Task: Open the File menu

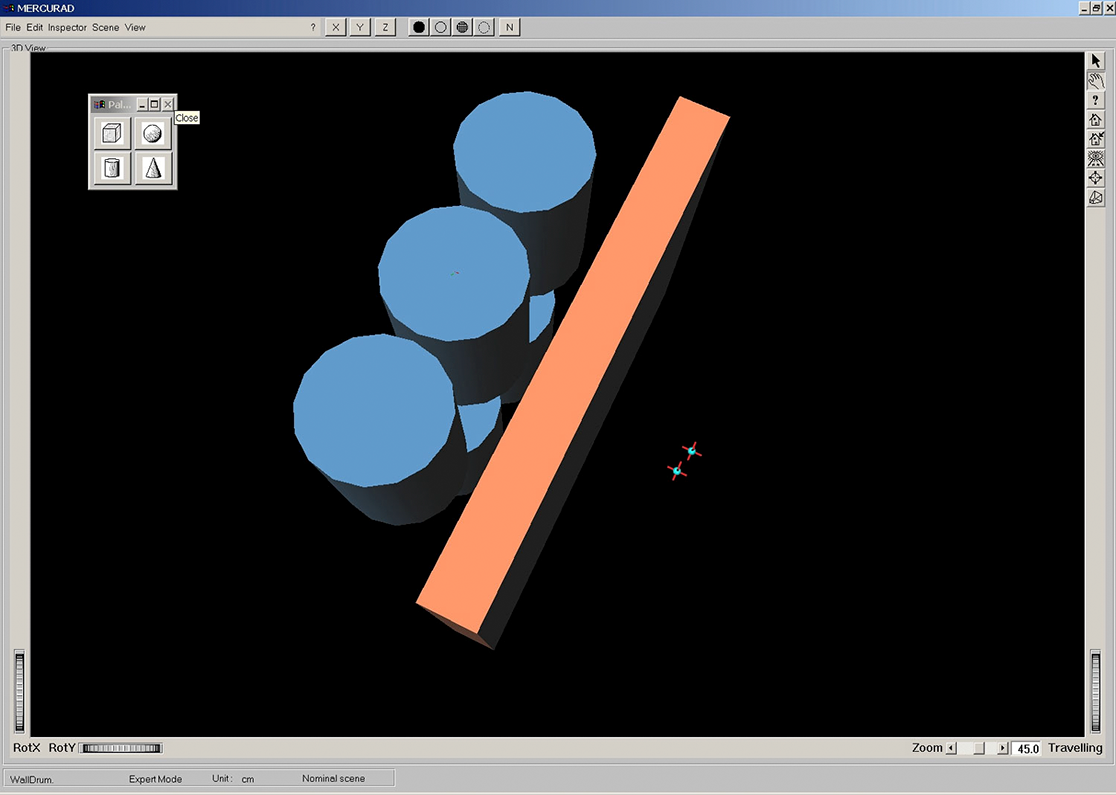Action: point(13,27)
